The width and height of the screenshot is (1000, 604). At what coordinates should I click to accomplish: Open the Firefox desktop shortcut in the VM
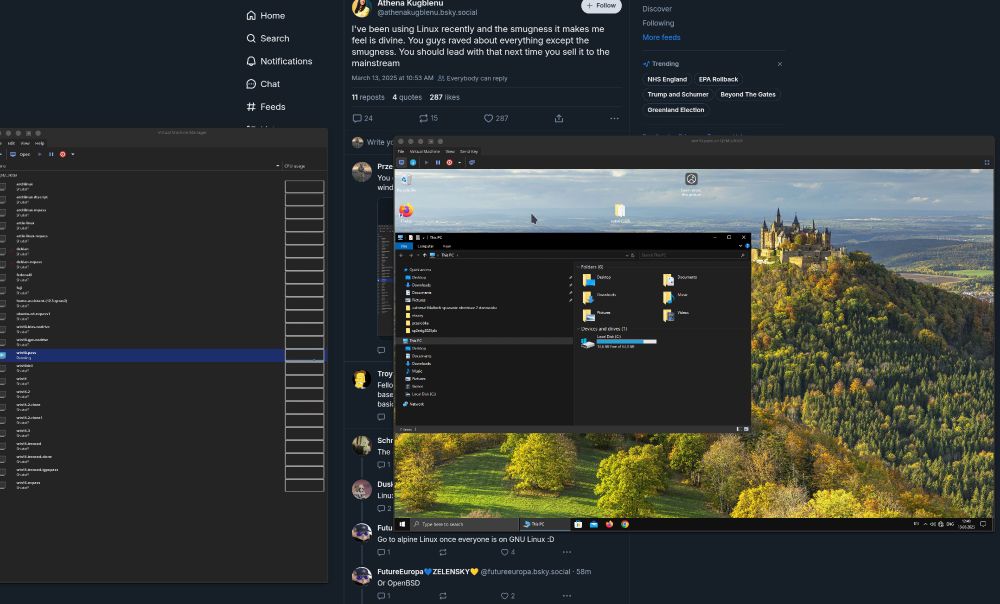406,212
